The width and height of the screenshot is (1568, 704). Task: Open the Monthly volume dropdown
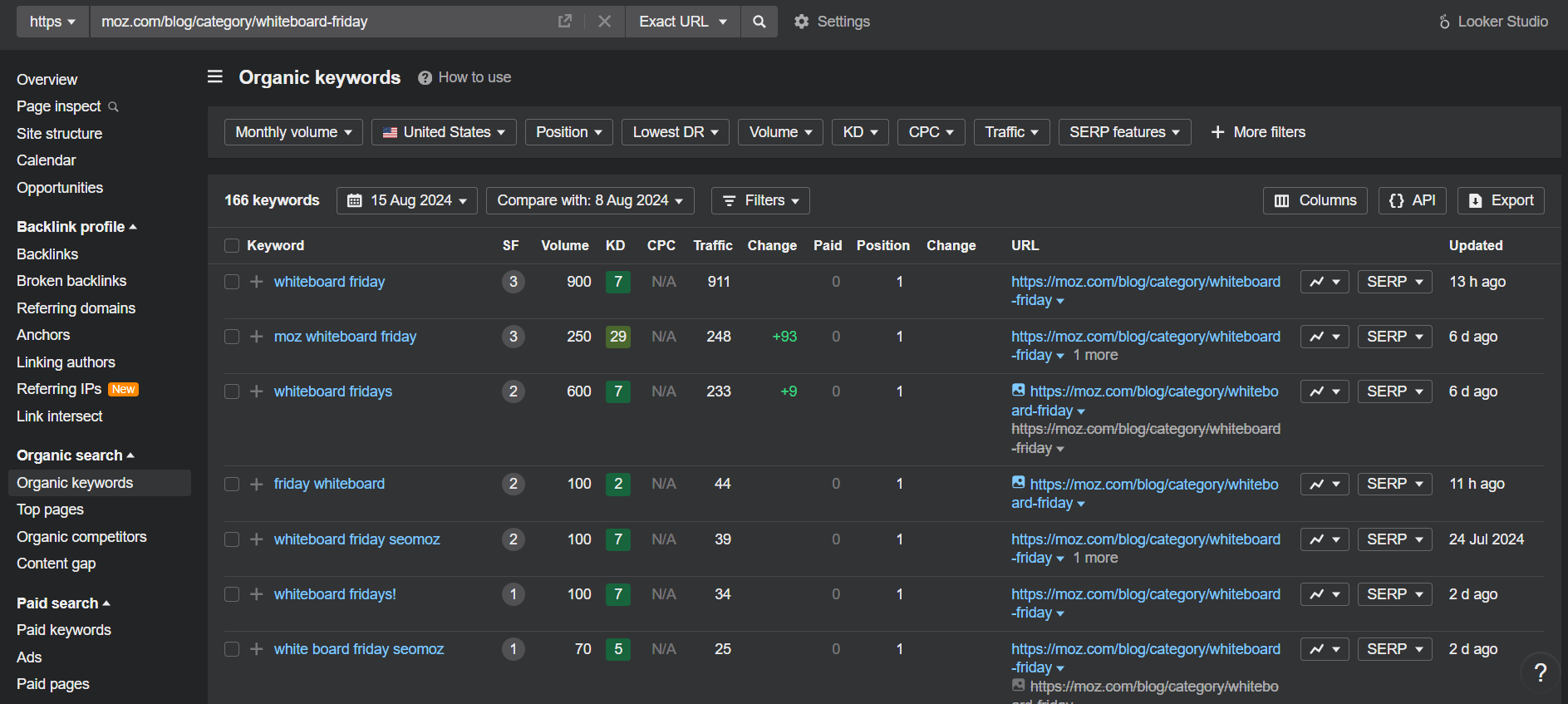[x=293, y=132]
